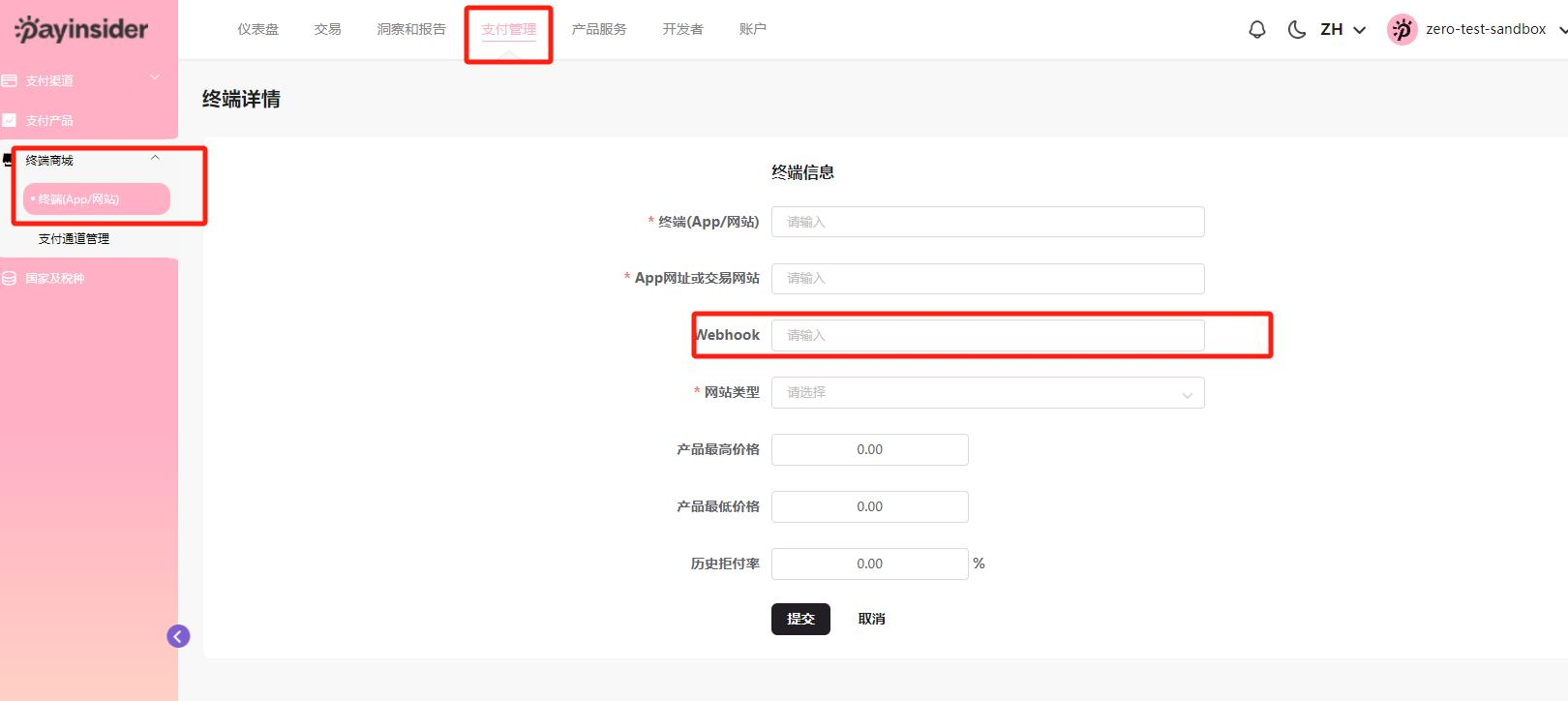This screenshot has width=1568, height=701.
Task: Collapse the 终端商城 sidebar section
Action: pos(155,159)
